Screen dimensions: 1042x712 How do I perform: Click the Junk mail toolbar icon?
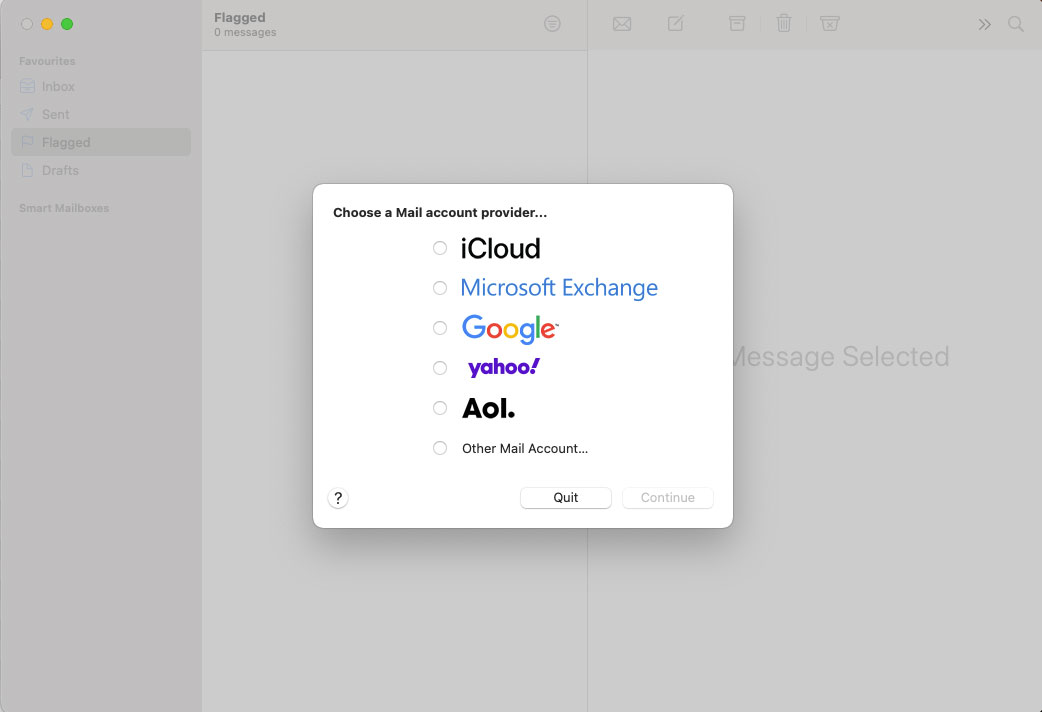coord(829,24)
